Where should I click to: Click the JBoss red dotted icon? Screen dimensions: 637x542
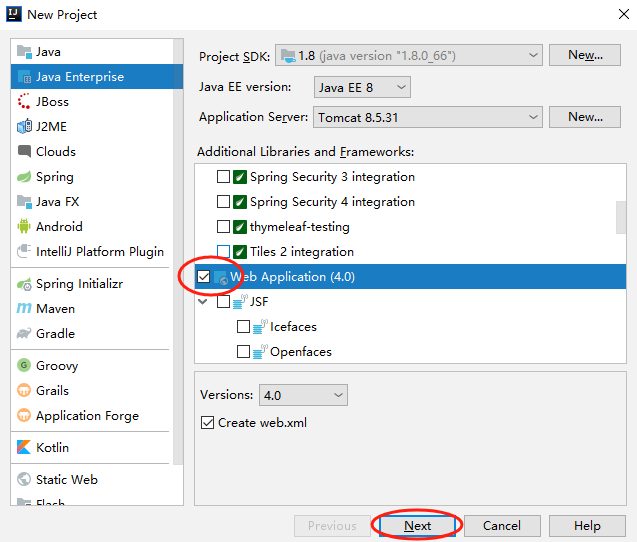(x=24, y=102)
